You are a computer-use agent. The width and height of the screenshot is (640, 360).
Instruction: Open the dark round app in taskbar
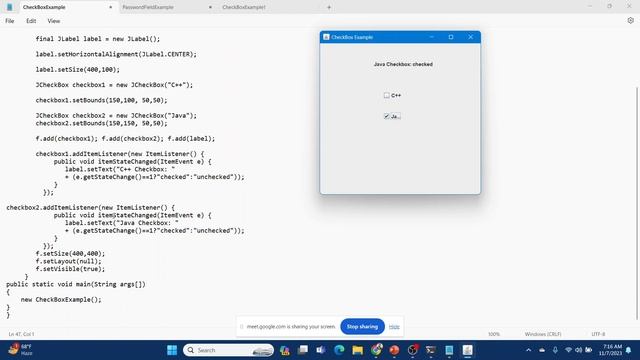(413, 350)
